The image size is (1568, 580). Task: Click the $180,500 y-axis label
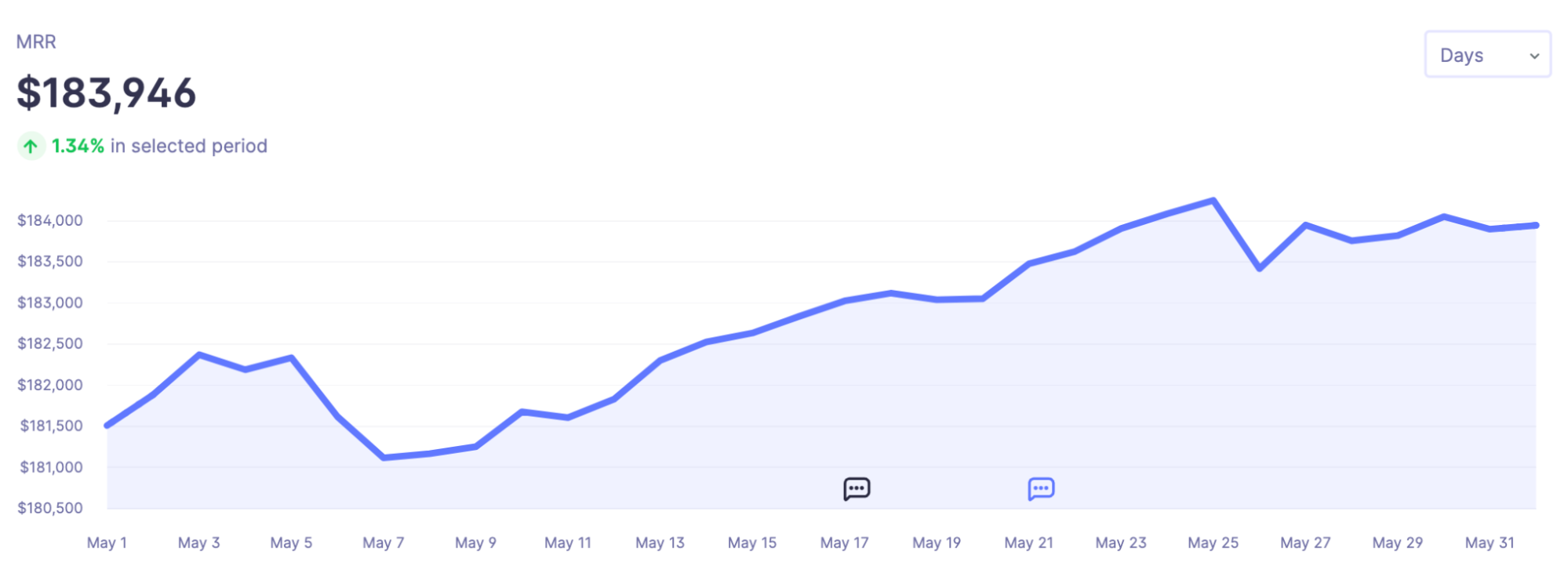pos(50,508)
